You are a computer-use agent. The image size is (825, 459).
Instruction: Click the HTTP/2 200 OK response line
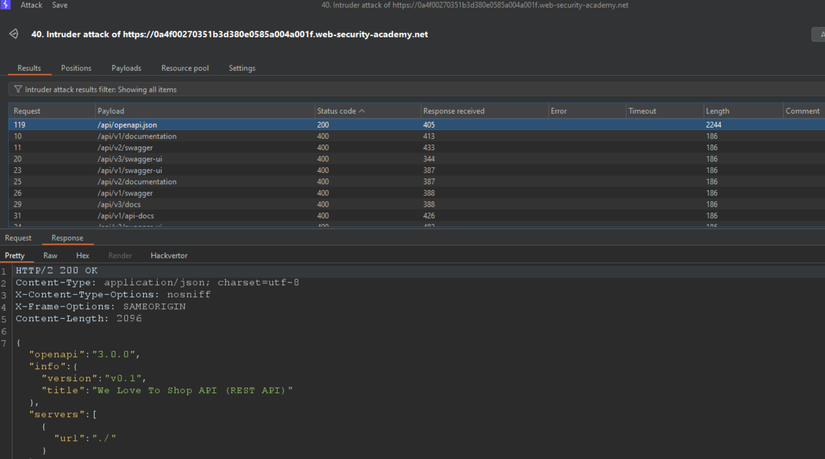click(x=56, y=271)
